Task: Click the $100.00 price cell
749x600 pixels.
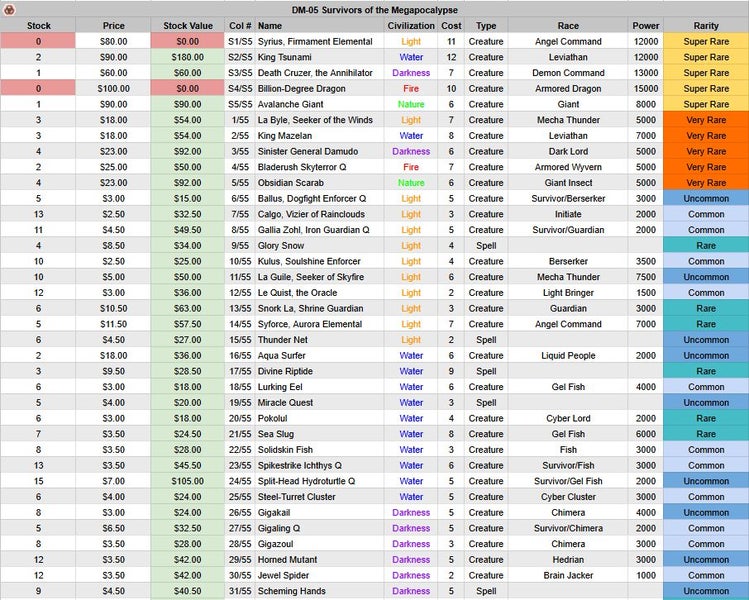Action: coord(113,89)
